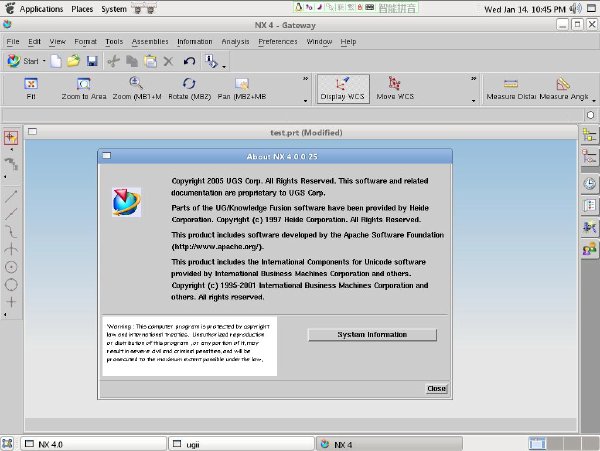Open the View toolbar options arrow

coord(305,101)
